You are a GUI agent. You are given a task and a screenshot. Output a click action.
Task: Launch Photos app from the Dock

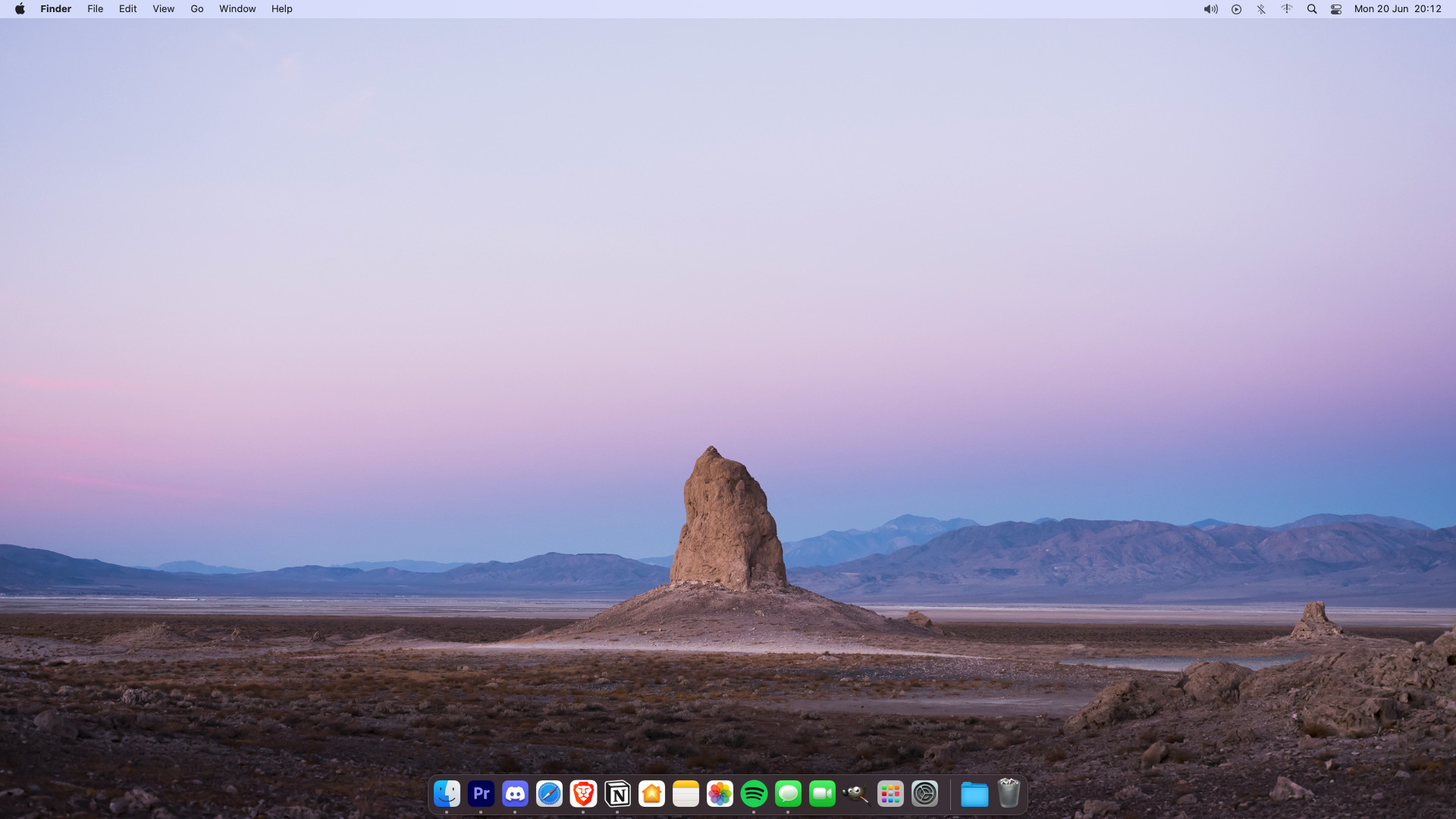[x=720, y=794]
